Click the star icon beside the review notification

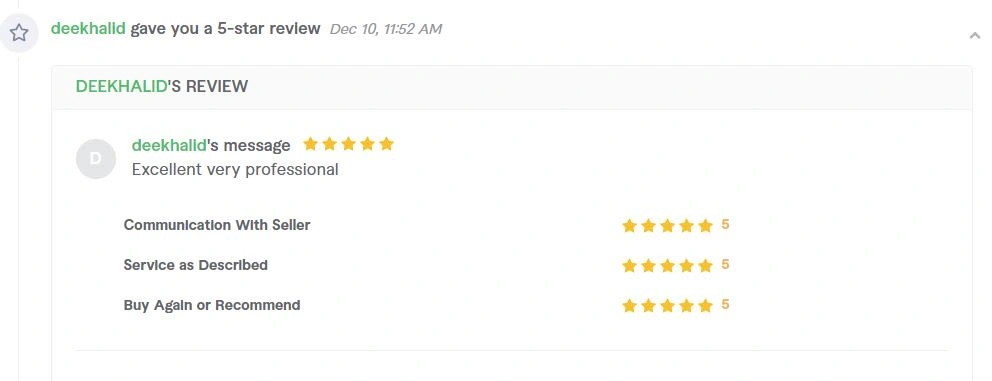tap(19, 32)
